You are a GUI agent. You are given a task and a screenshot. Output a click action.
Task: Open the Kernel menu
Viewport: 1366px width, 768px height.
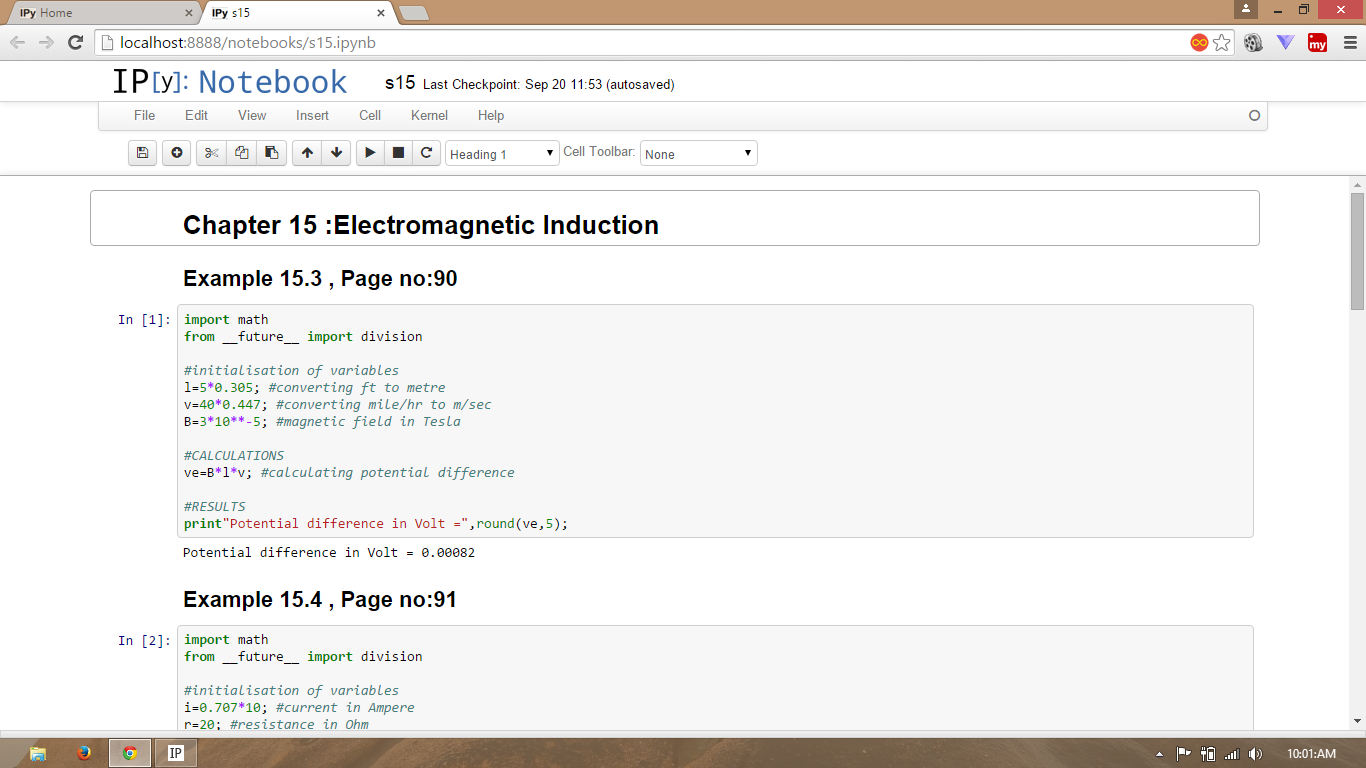(x=429, y=115)
